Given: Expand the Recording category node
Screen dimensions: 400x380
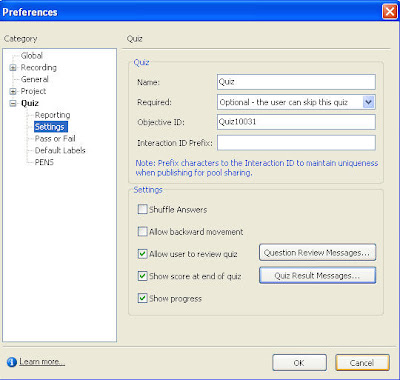Looking at the screenshot, I should point(13,68).
